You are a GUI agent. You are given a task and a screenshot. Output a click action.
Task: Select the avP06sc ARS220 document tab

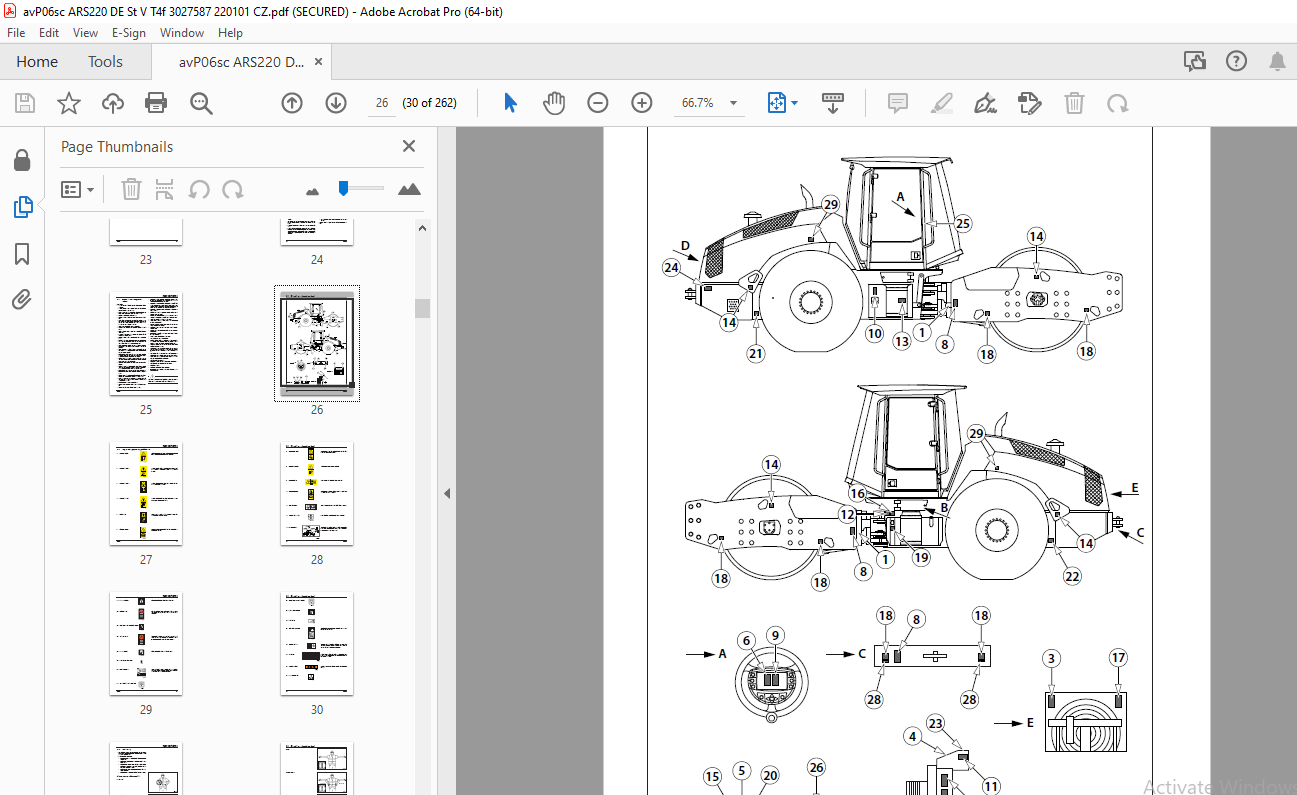tap(241, 62)
